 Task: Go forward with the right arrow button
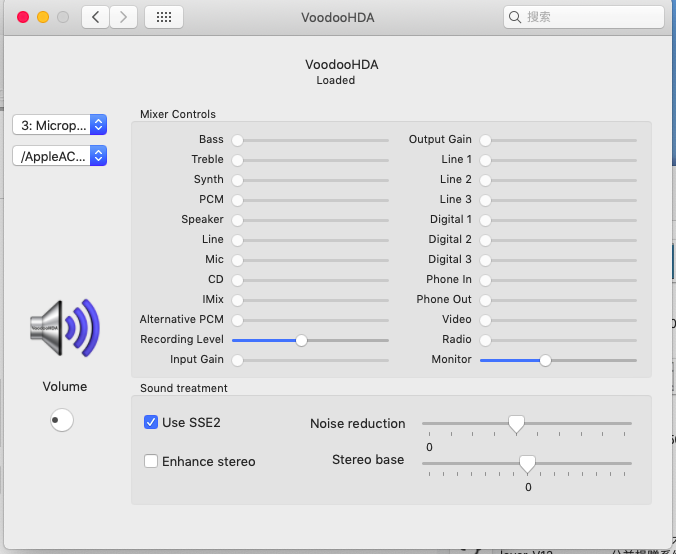click(123, 17)
